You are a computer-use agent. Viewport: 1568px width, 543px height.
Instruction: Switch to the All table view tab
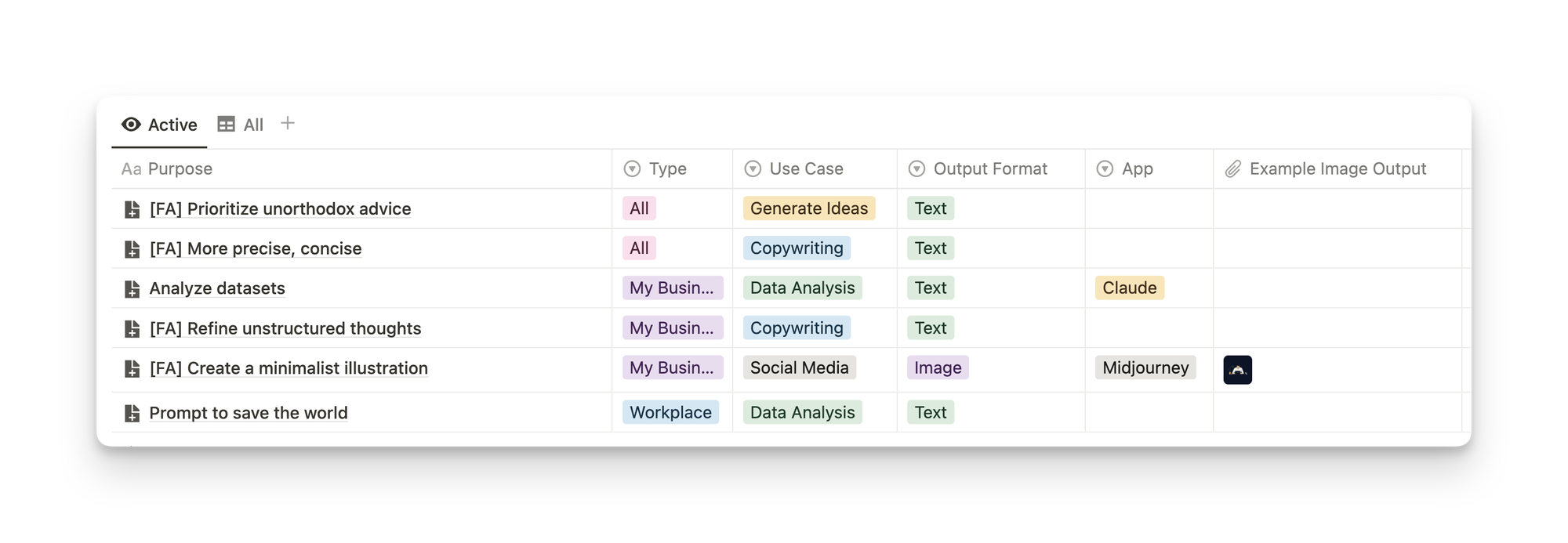pyautogui.click(x=241, y=125)
